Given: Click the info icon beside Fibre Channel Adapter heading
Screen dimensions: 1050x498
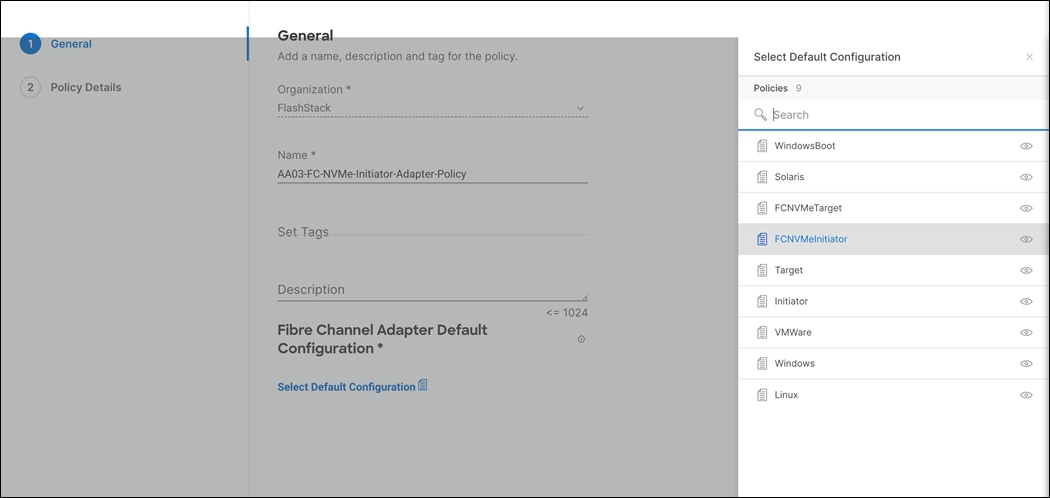Looking at the screenshot, I should click(581, 339).
